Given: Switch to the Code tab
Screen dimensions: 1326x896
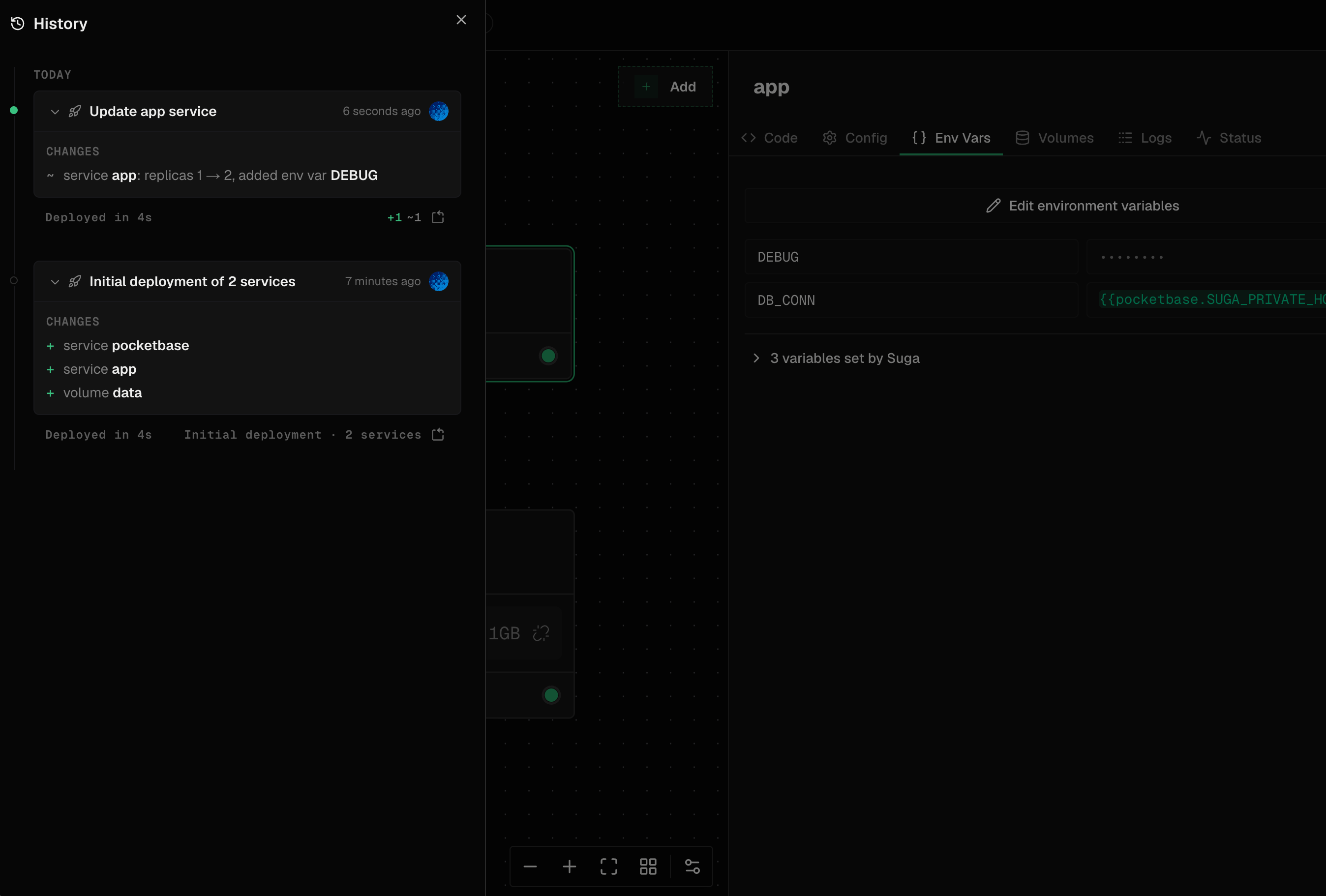Looking at the screenshot, I should tap(769, 138).
